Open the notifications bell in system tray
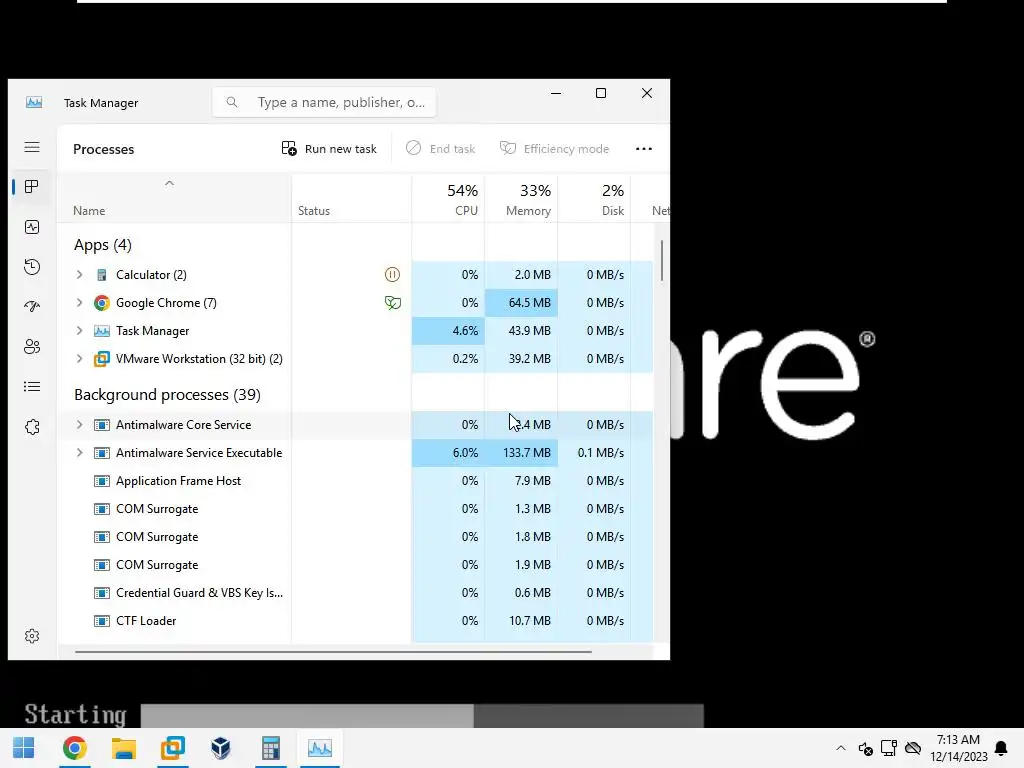Viewport: 1024px width, 768px height. 1000,748
